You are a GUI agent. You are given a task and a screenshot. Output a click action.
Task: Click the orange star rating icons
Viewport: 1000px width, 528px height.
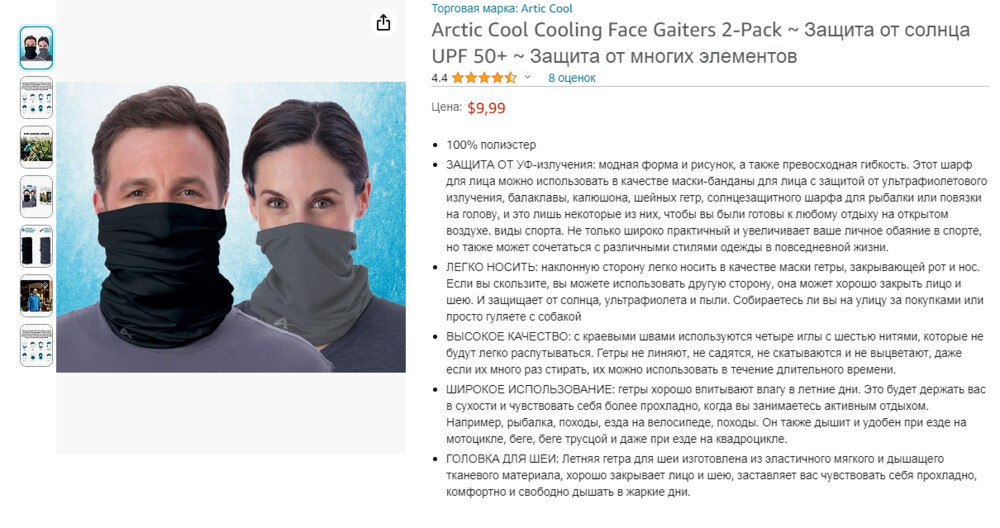pyautogui.click(x=483, y=77)
